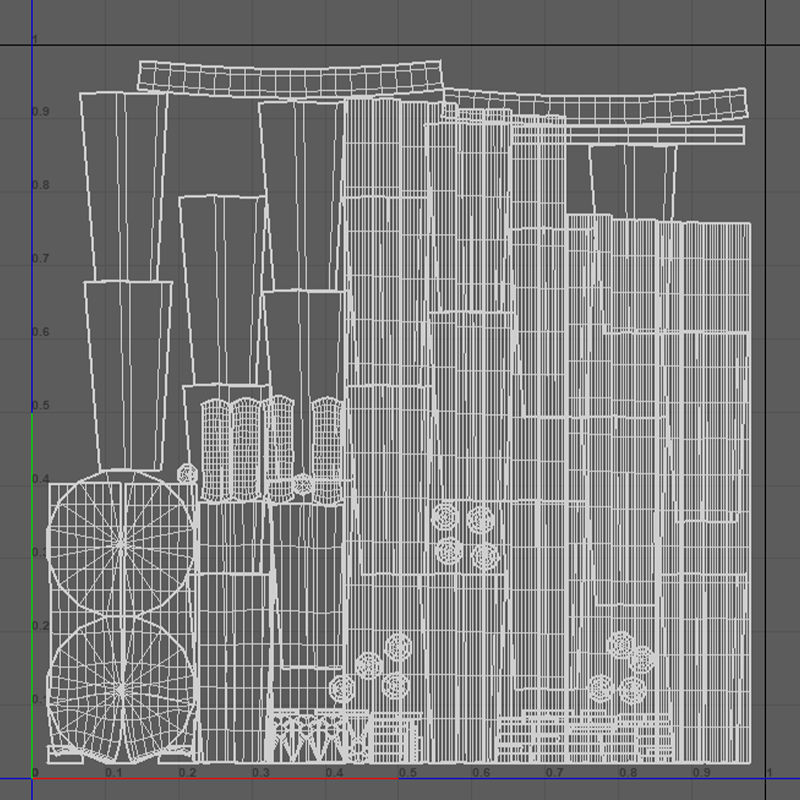Click the '0.7' label on the horizontal axis
Screen dimensions: 800x800
555,772
